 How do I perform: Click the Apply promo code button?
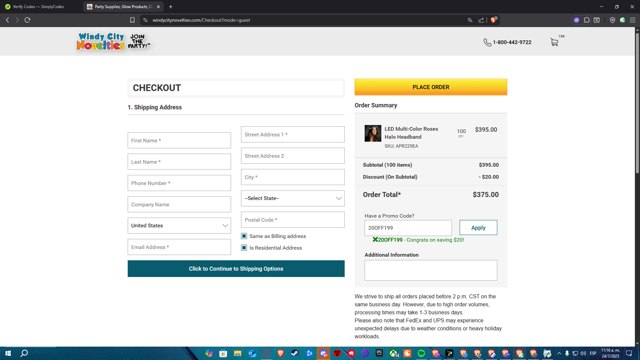tap(478, 228)
